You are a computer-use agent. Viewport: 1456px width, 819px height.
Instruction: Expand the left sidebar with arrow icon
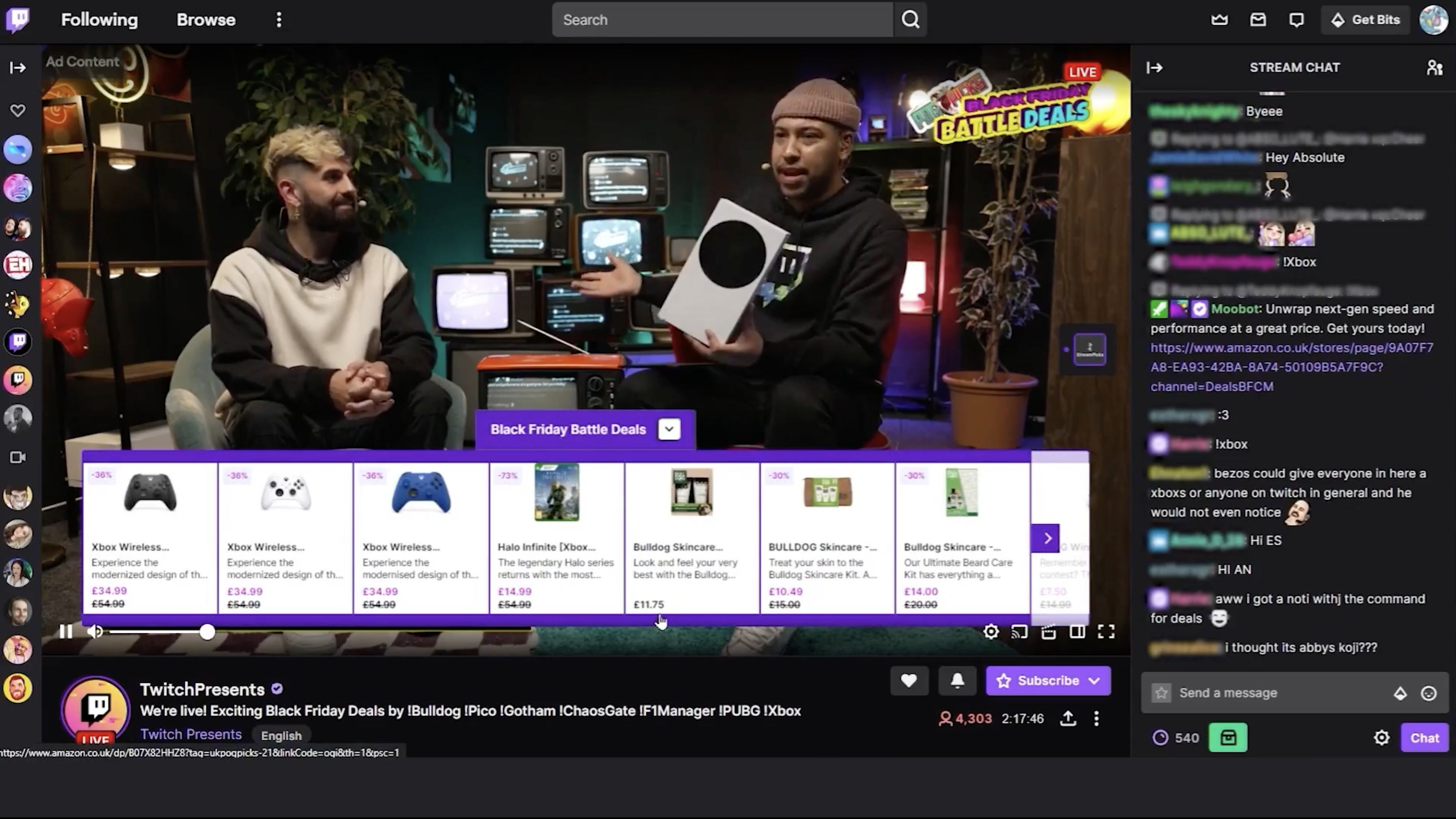click(x=17, y=68)
